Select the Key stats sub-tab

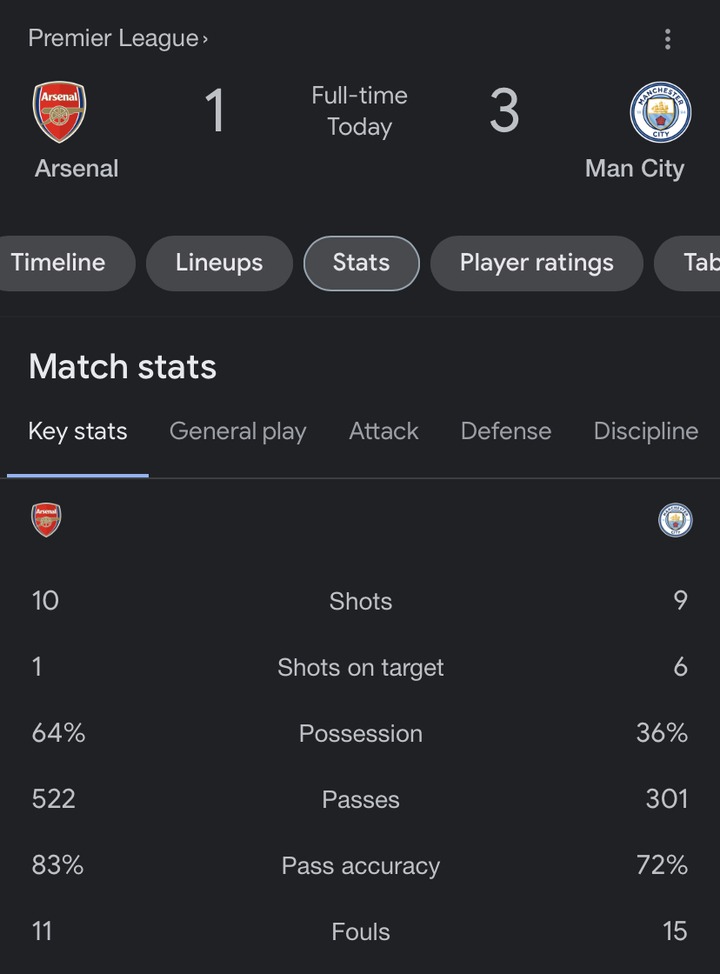point(78,431)
